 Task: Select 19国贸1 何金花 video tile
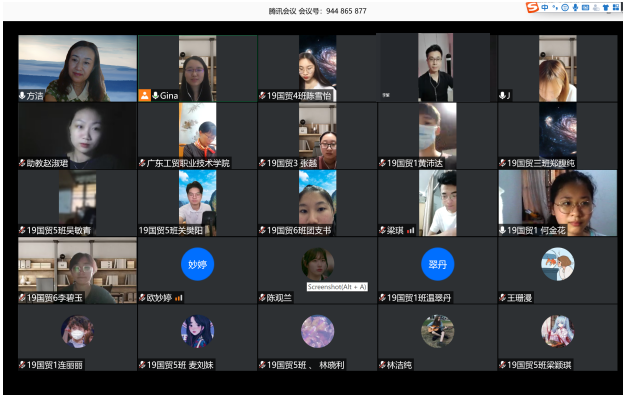pos(558,203)
